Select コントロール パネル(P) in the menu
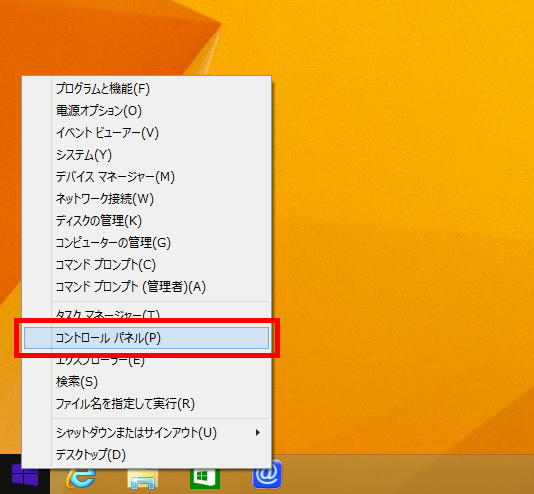Image resolution: width=534 pixels, height=494 pixels. (x=146, y=338)
